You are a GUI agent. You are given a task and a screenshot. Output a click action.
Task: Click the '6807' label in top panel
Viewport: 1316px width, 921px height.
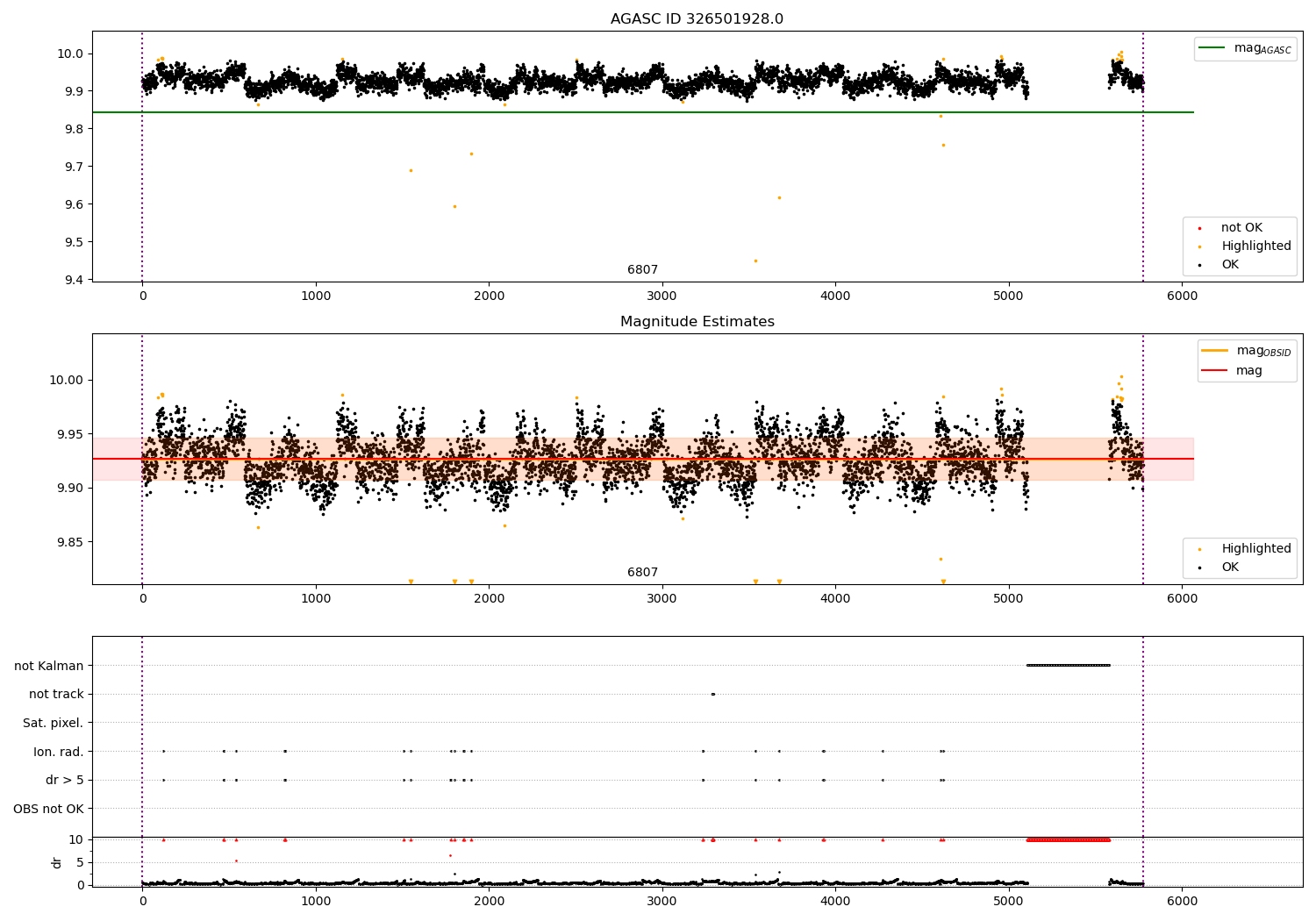coord(642,270)
